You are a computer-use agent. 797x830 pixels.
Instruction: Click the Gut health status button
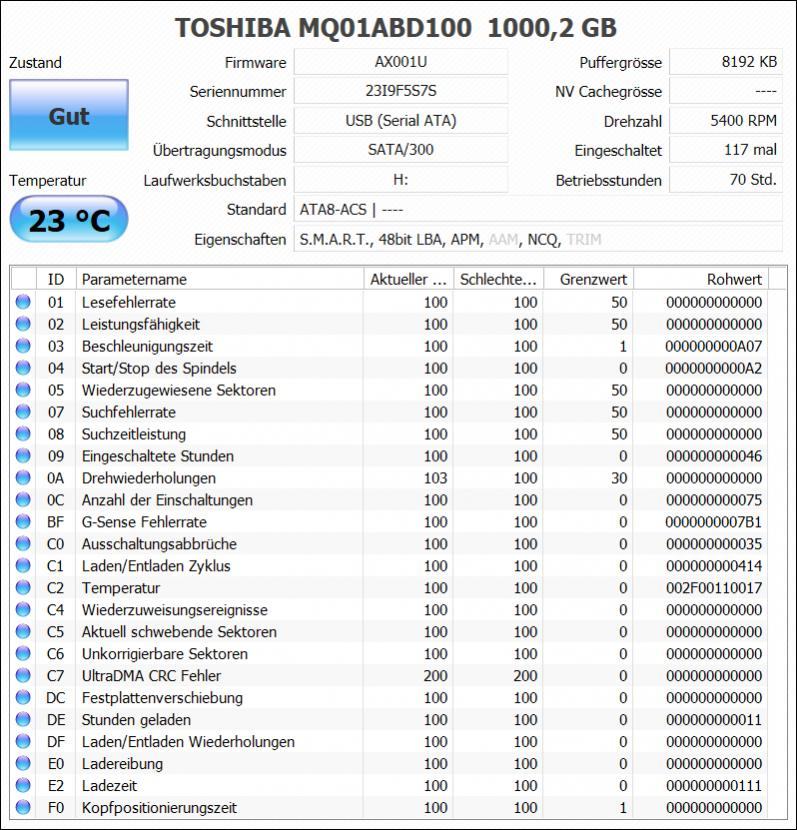(69, 115)
